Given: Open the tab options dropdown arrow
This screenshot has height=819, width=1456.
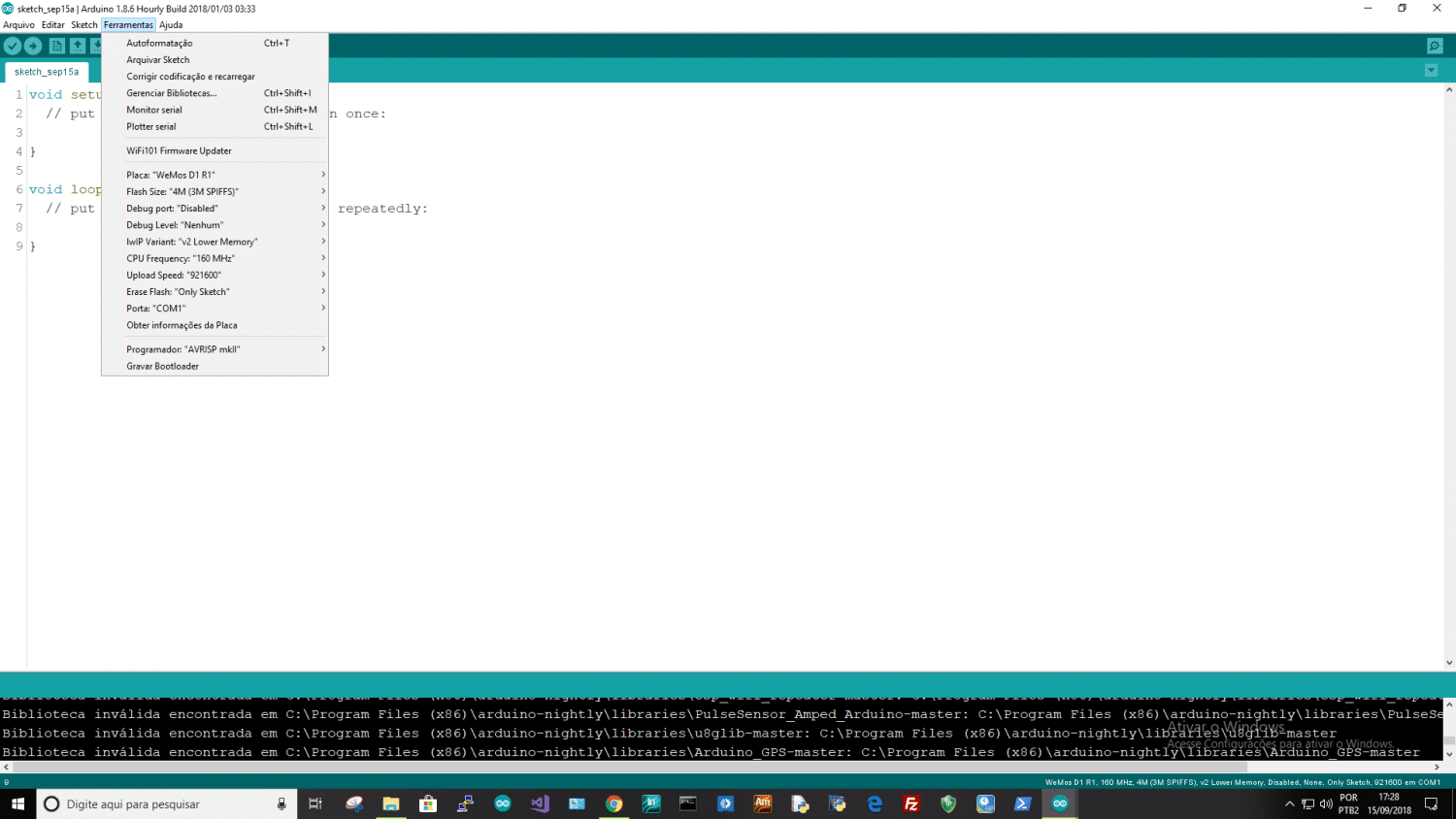Looking at the screenshot, I should [1431, 70].
